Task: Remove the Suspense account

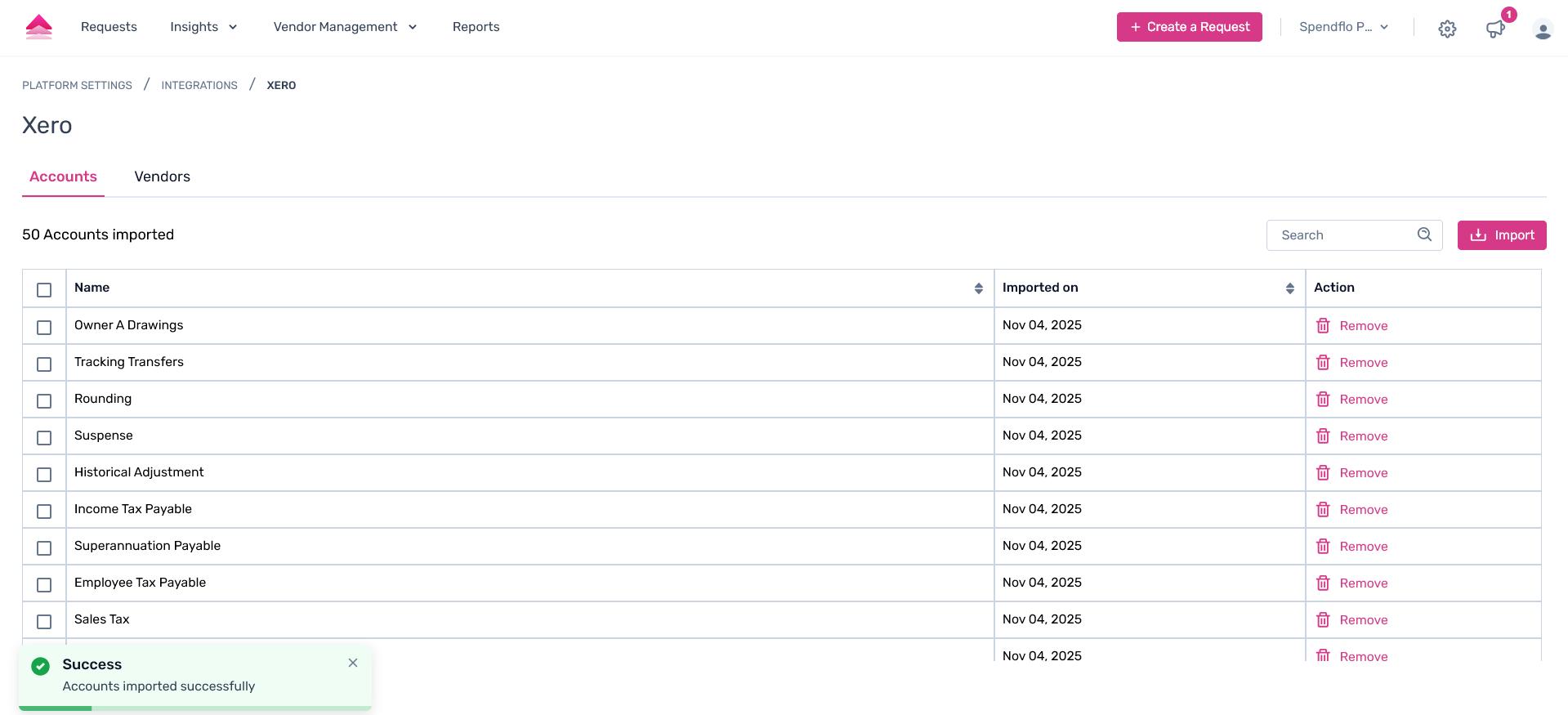Action: 1363,436
